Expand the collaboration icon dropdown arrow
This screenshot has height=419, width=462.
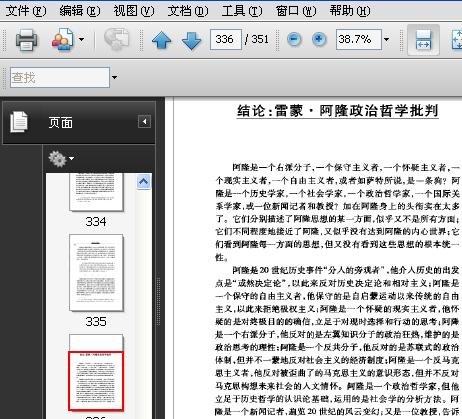[x=81, y=39]
